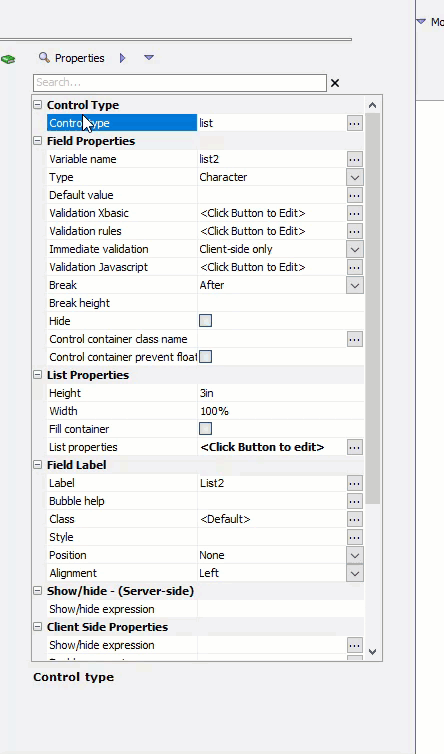Screen dimensions: 444x754
Task: Open the Break dropdown set to After
Action: tap(355, 285)
